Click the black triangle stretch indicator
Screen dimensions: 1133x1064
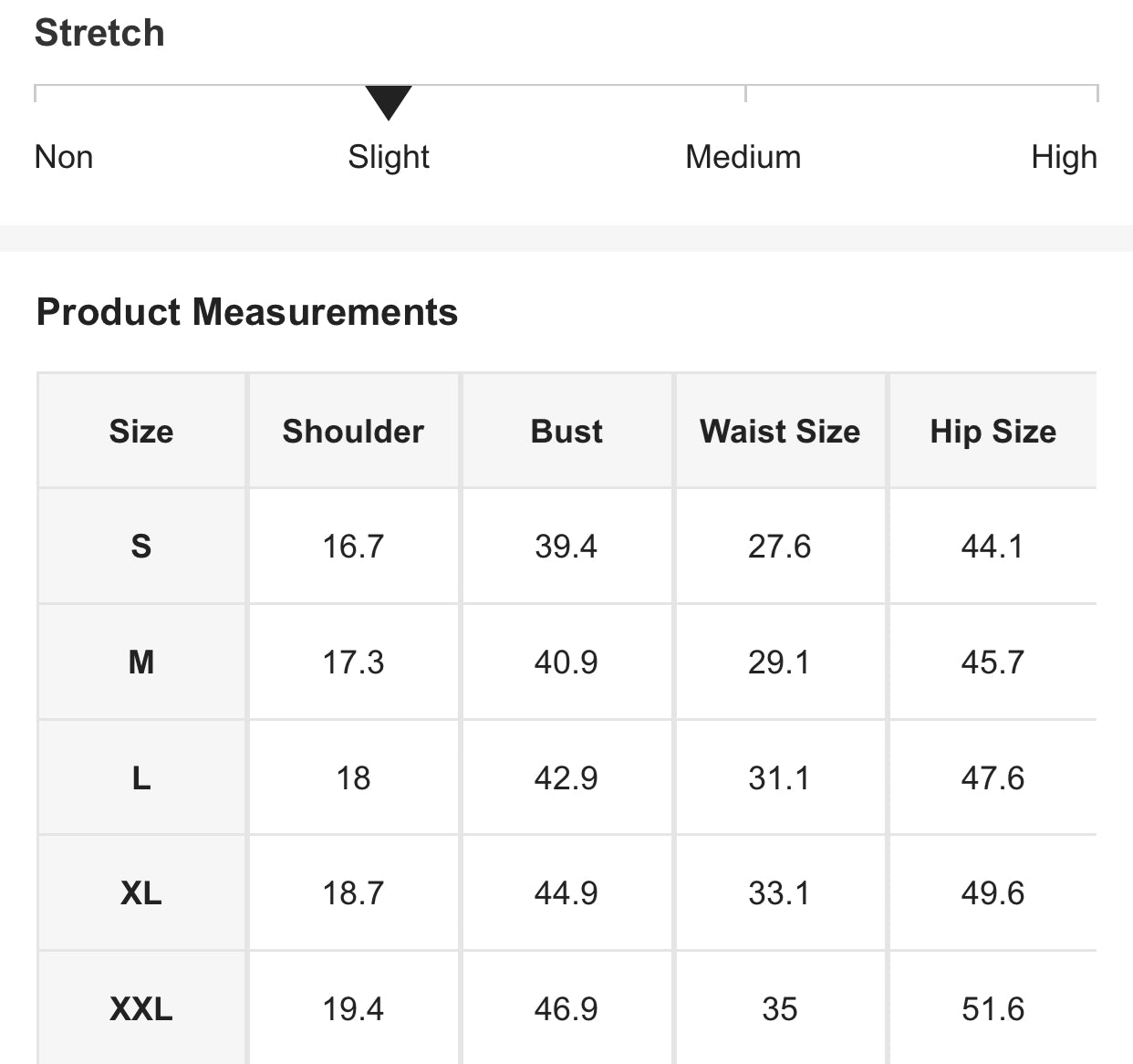(x=389, y=102)
